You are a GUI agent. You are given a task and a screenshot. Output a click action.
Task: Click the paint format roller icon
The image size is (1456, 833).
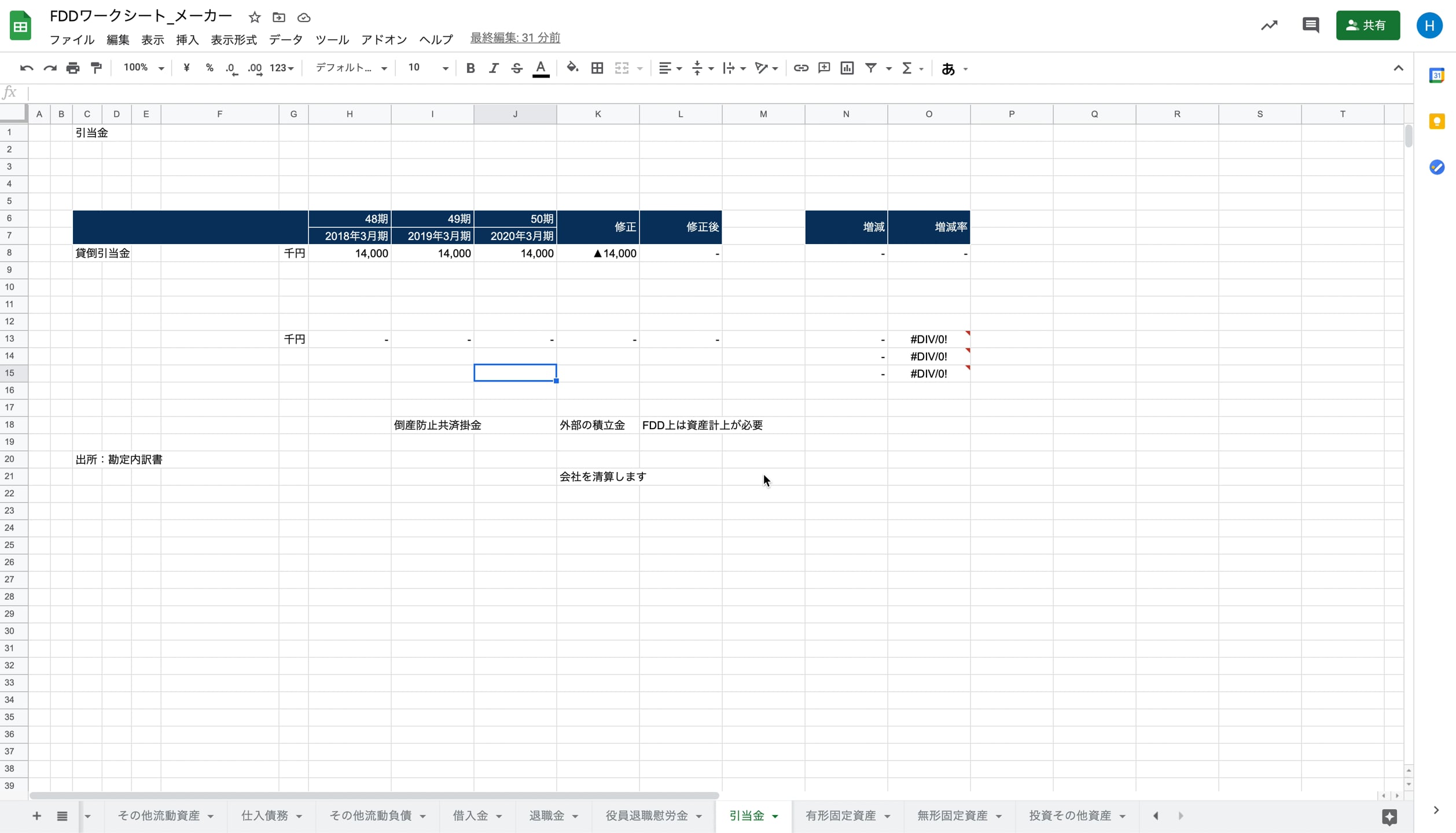click(97, 68)
